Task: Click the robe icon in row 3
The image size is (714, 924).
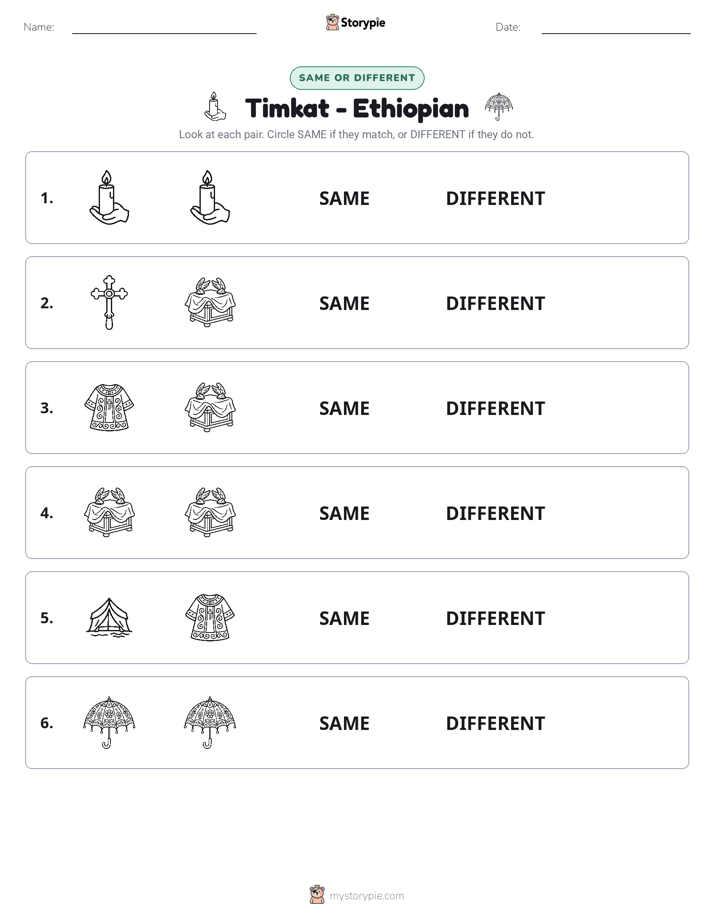Action: pyautogui.click(x=109, y=407)
